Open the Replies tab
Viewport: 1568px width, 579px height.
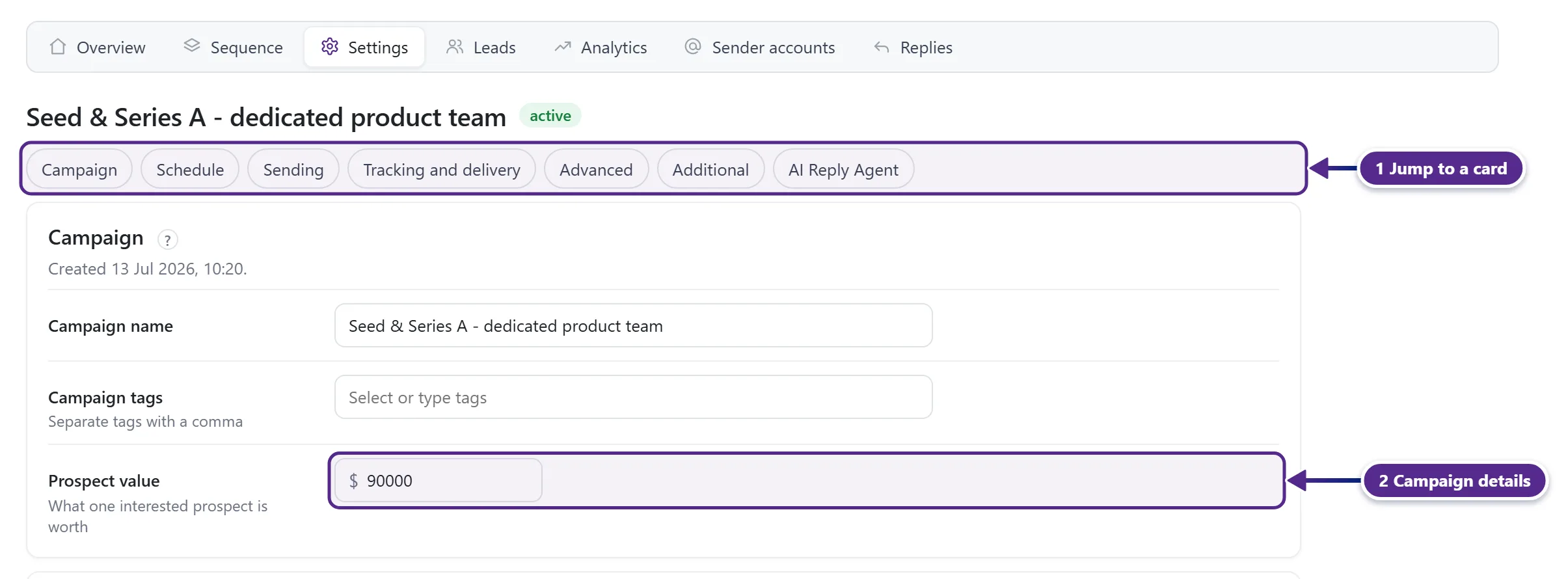pyautogui.click(x=913, y=47)
